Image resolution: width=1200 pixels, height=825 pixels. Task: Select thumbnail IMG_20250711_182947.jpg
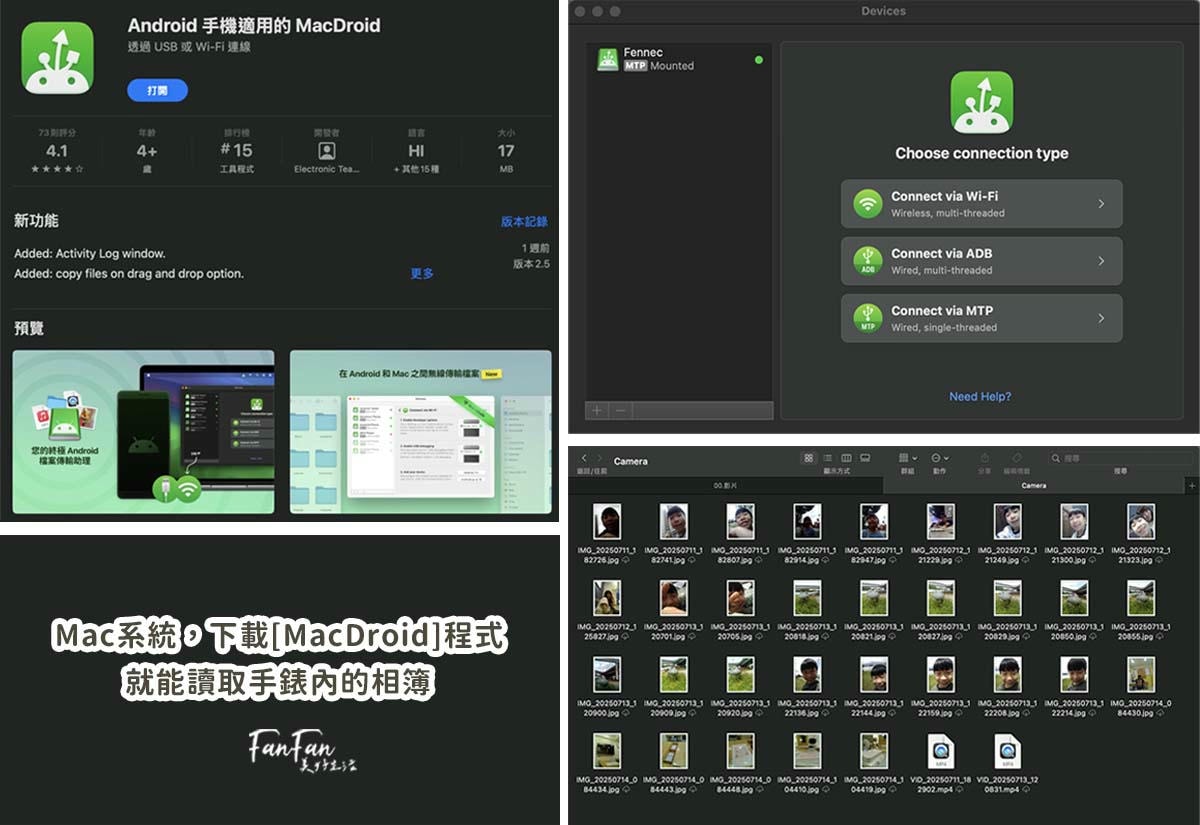pos(874,522)
